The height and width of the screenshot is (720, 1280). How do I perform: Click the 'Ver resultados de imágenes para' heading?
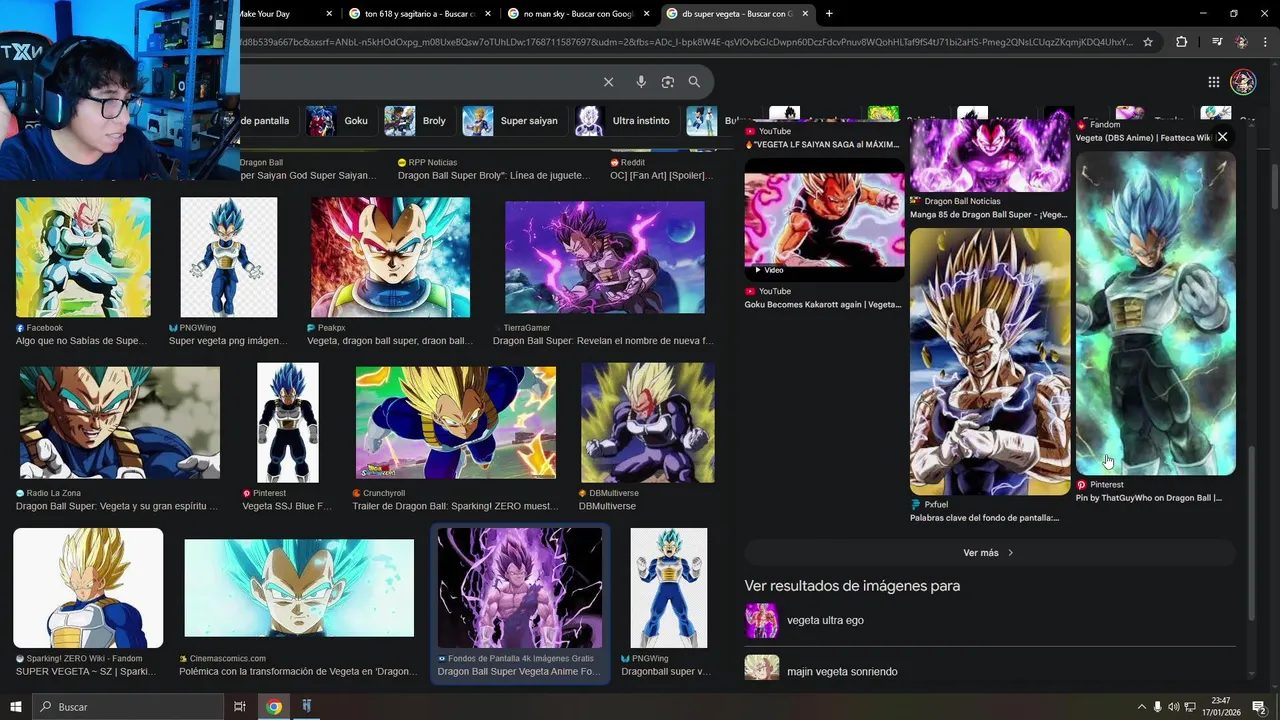coord(852,586)
